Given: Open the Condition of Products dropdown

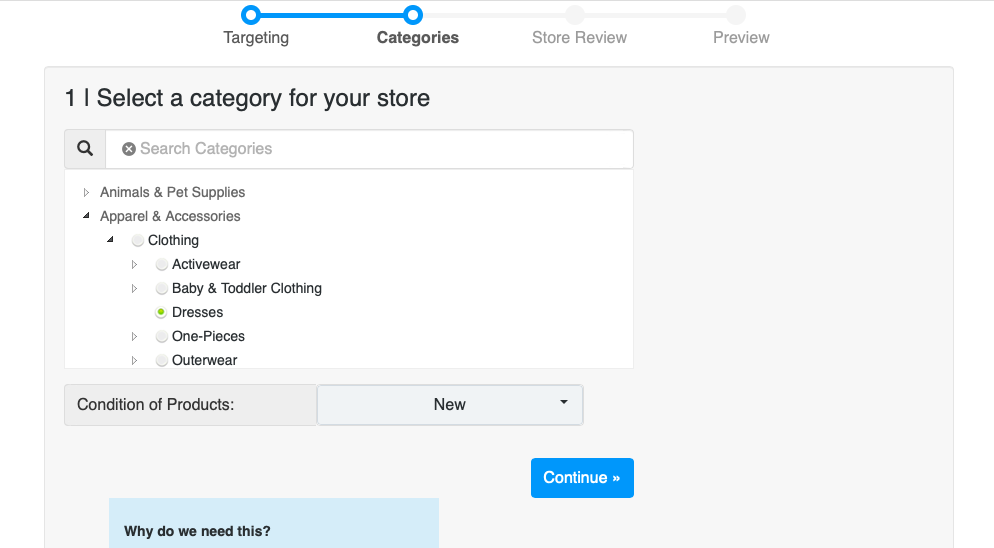Looking at the screenshot, I should 450,405.
